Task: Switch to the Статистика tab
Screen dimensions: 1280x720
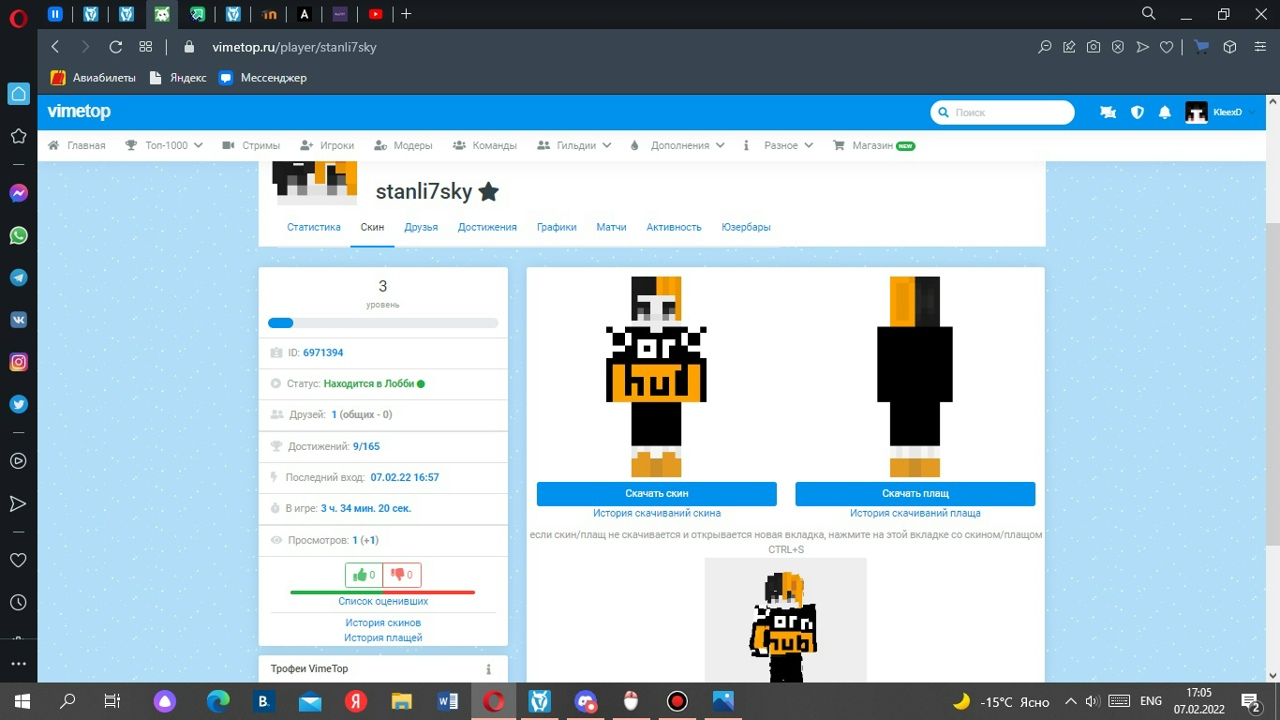Action: 314,227
